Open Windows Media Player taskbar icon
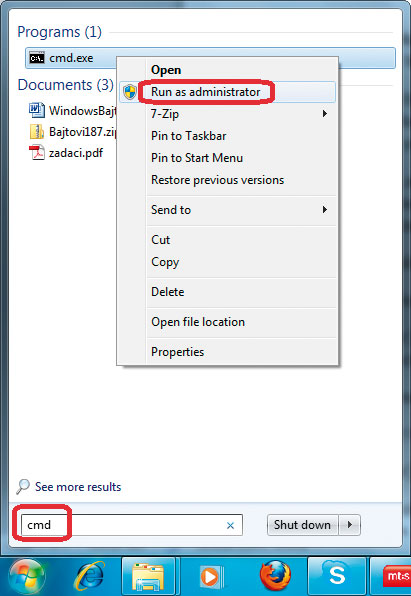The height and width of the screenshot is (596, 411). coord(211,577)
